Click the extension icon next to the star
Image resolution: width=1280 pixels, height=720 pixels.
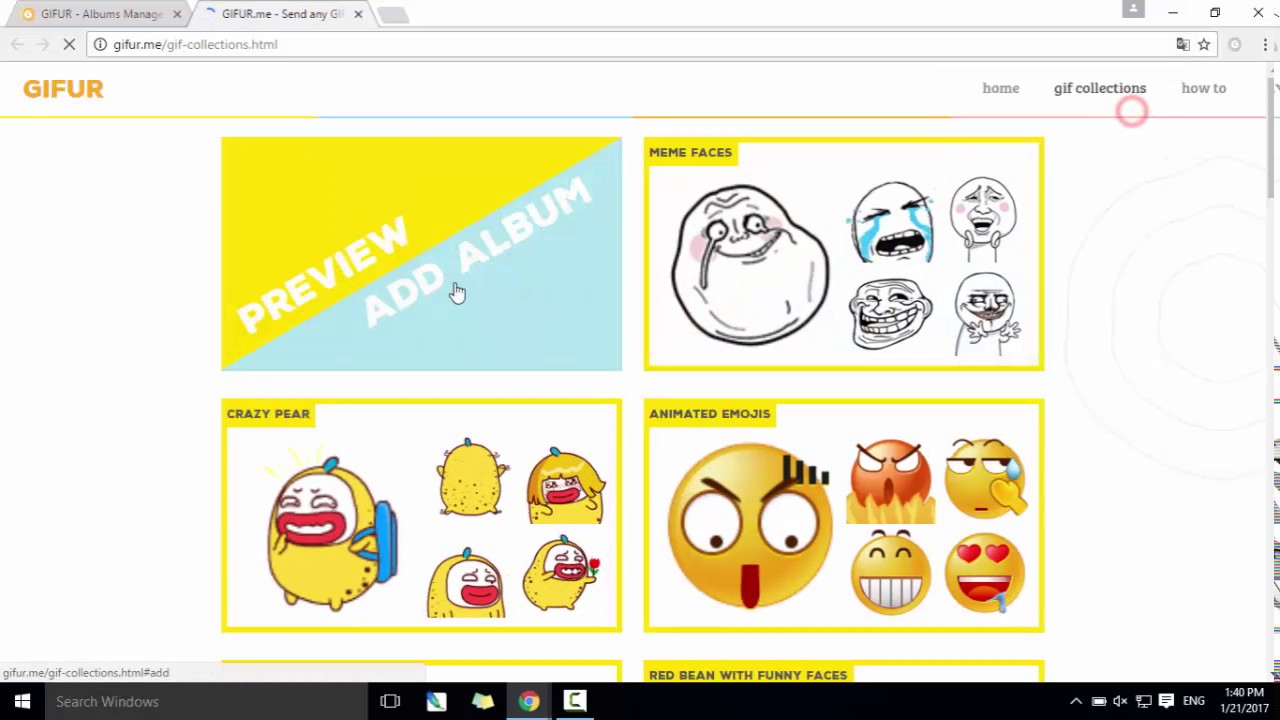pos(1235,44)
